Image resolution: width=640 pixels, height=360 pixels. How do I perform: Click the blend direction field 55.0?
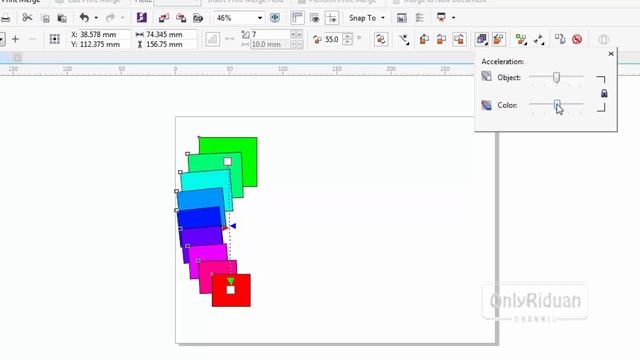point(333,39)
